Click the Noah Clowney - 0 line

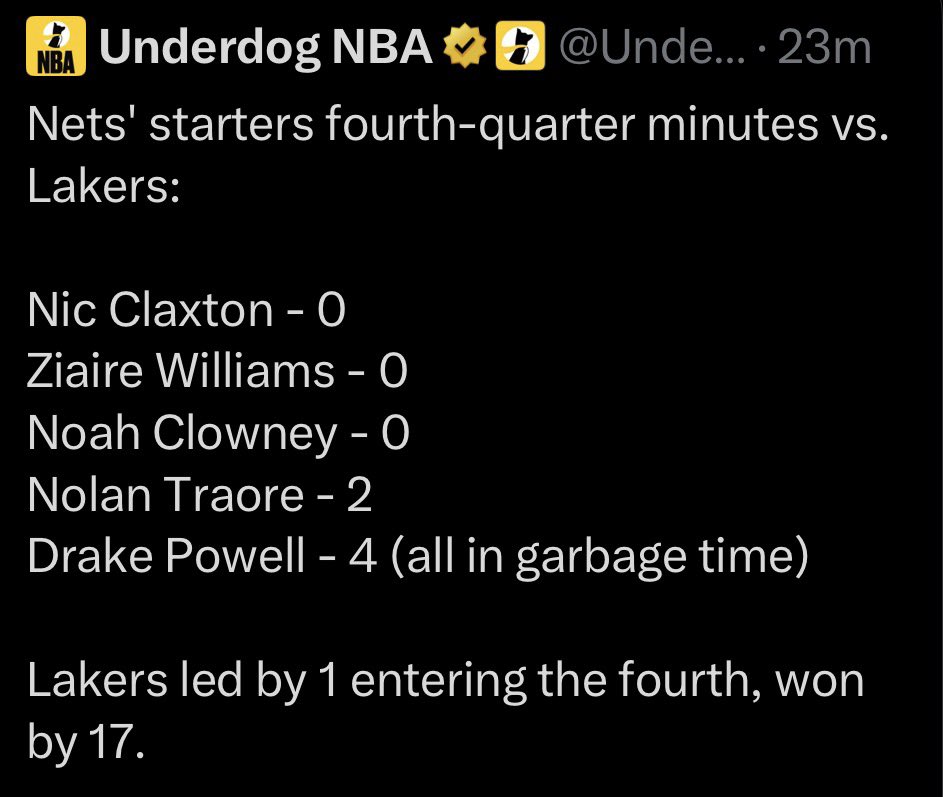(x=218, y=433)
